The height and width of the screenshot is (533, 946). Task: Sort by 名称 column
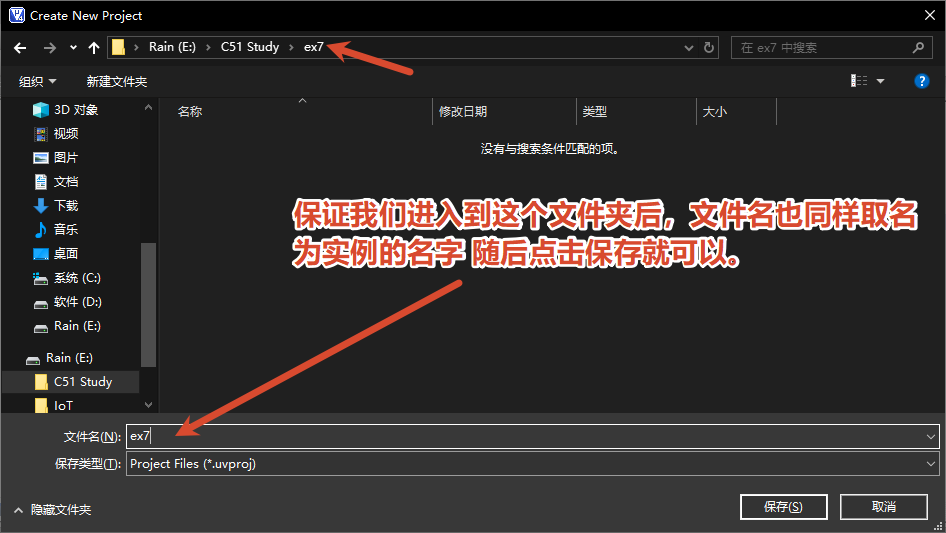pos(190,112)
